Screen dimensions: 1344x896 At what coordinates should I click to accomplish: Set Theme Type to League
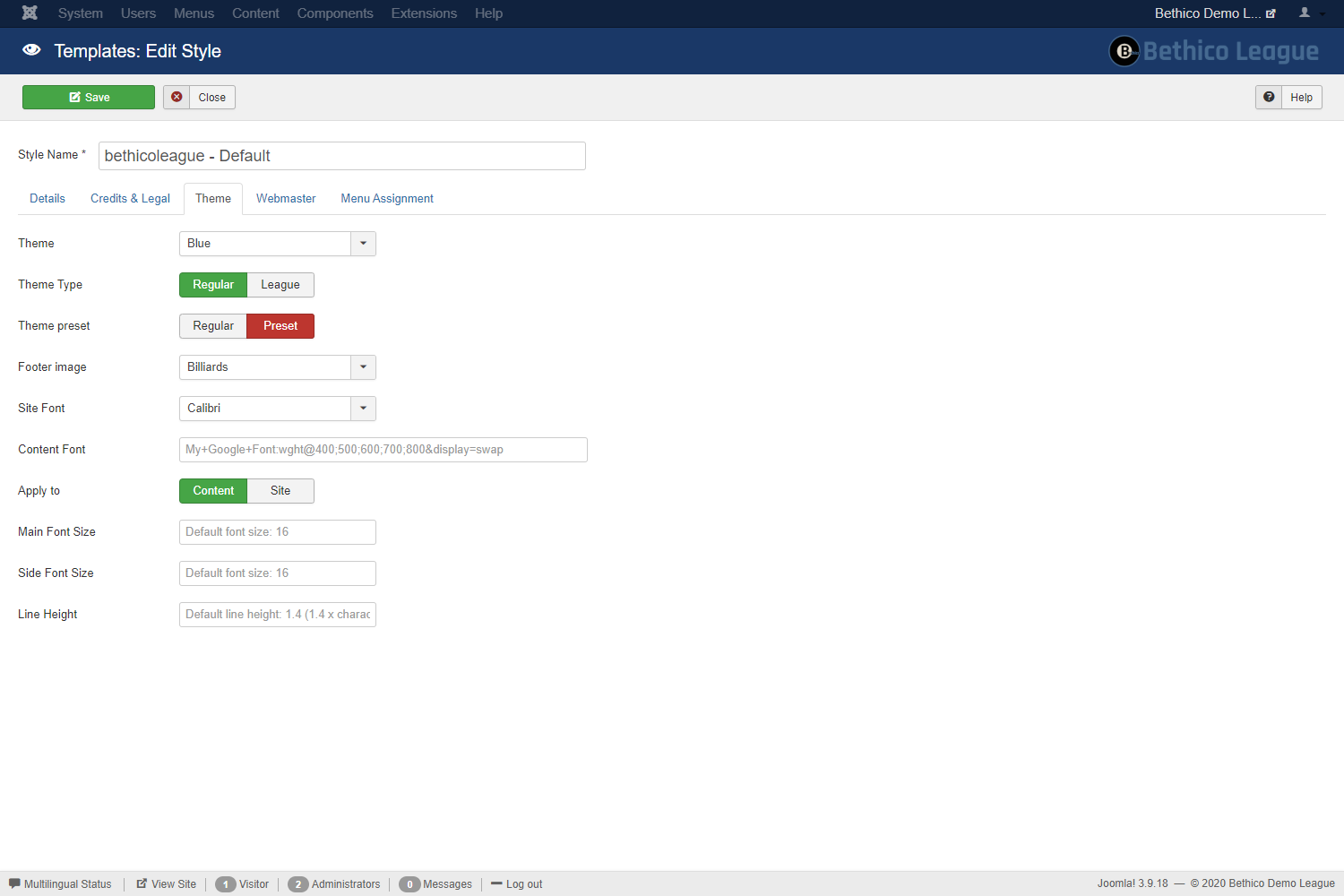[x=280, y=285]
